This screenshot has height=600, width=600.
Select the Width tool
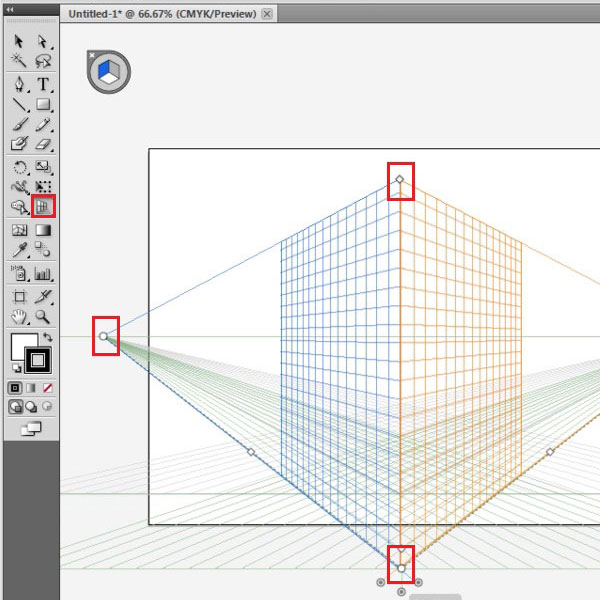20,187
